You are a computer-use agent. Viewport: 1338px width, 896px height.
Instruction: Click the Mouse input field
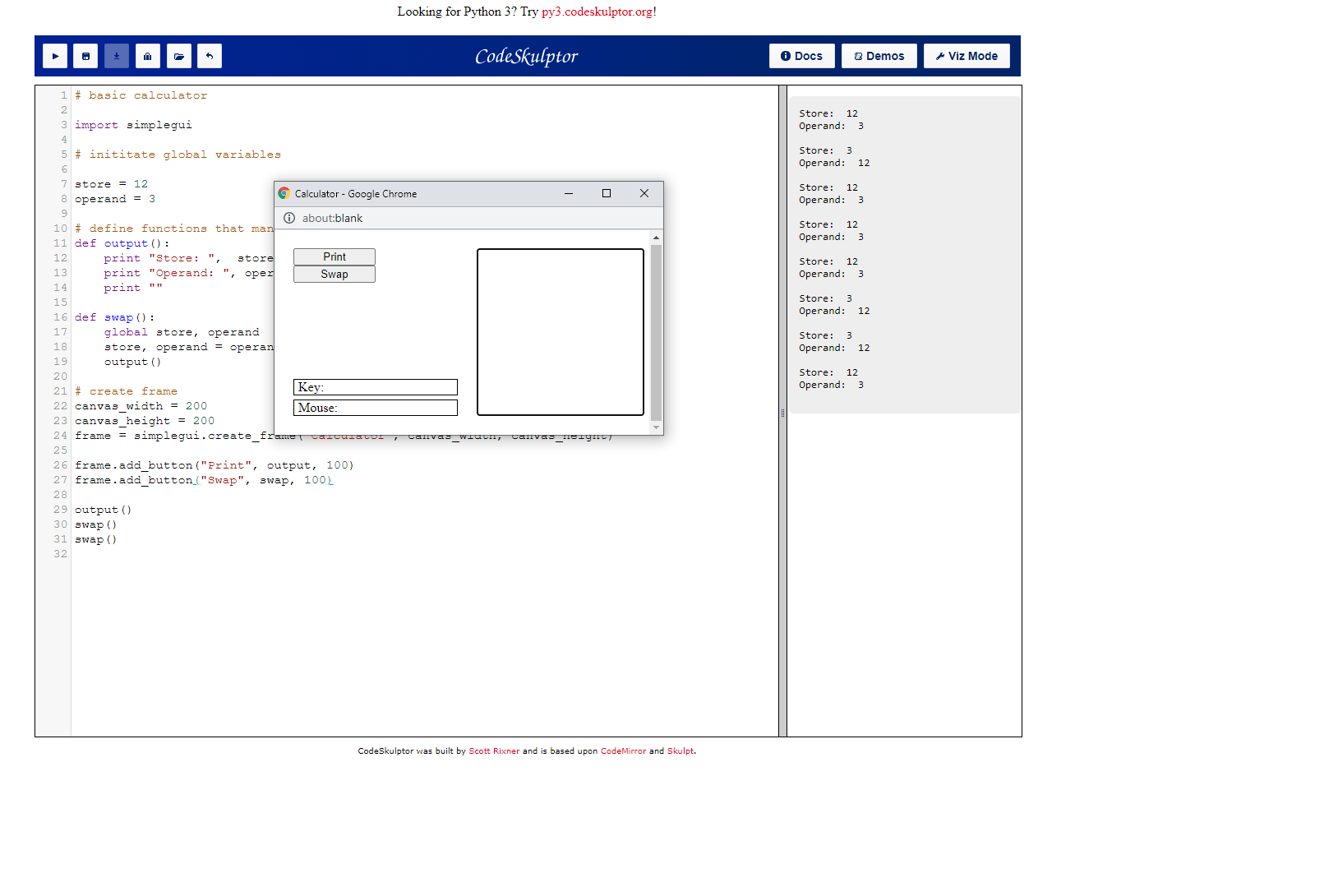(376, 407)
